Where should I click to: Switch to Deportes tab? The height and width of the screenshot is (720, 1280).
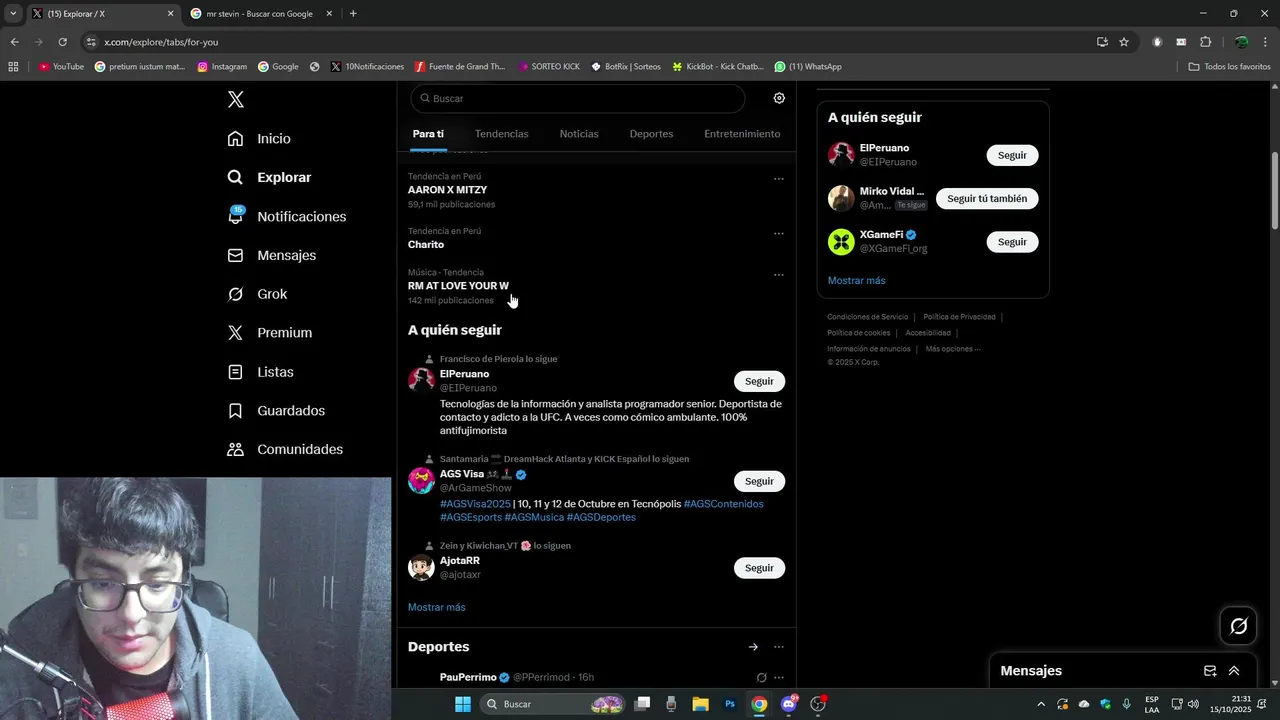651,134
